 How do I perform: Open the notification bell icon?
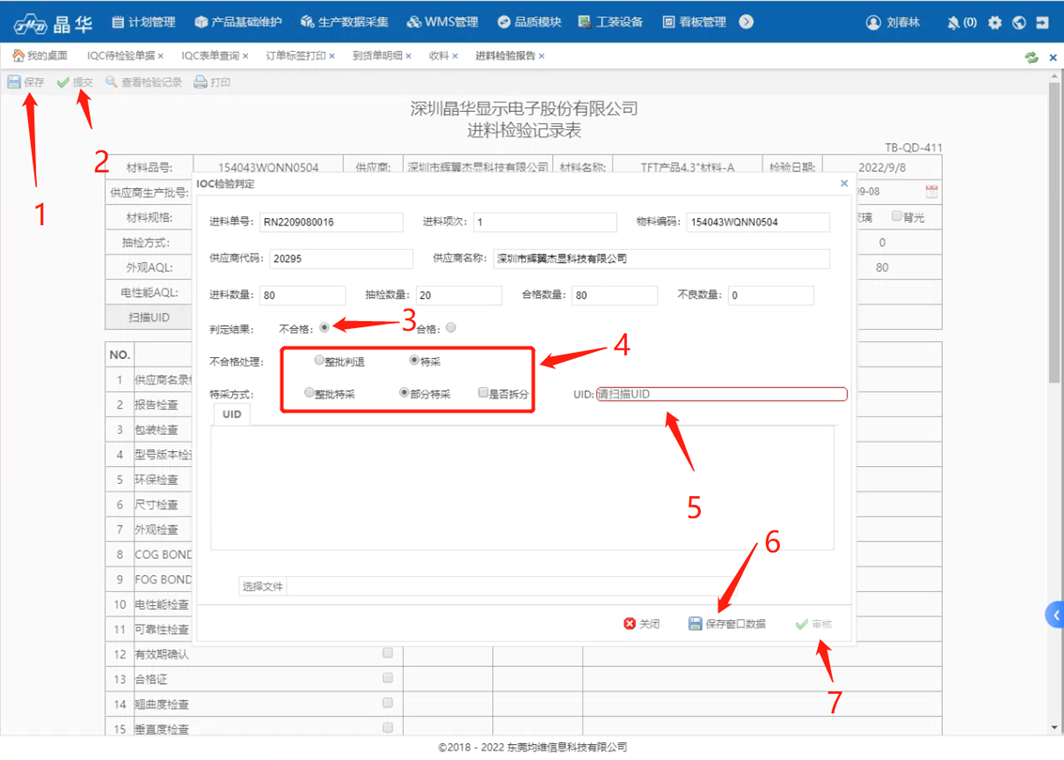click(x=953, y=22)
